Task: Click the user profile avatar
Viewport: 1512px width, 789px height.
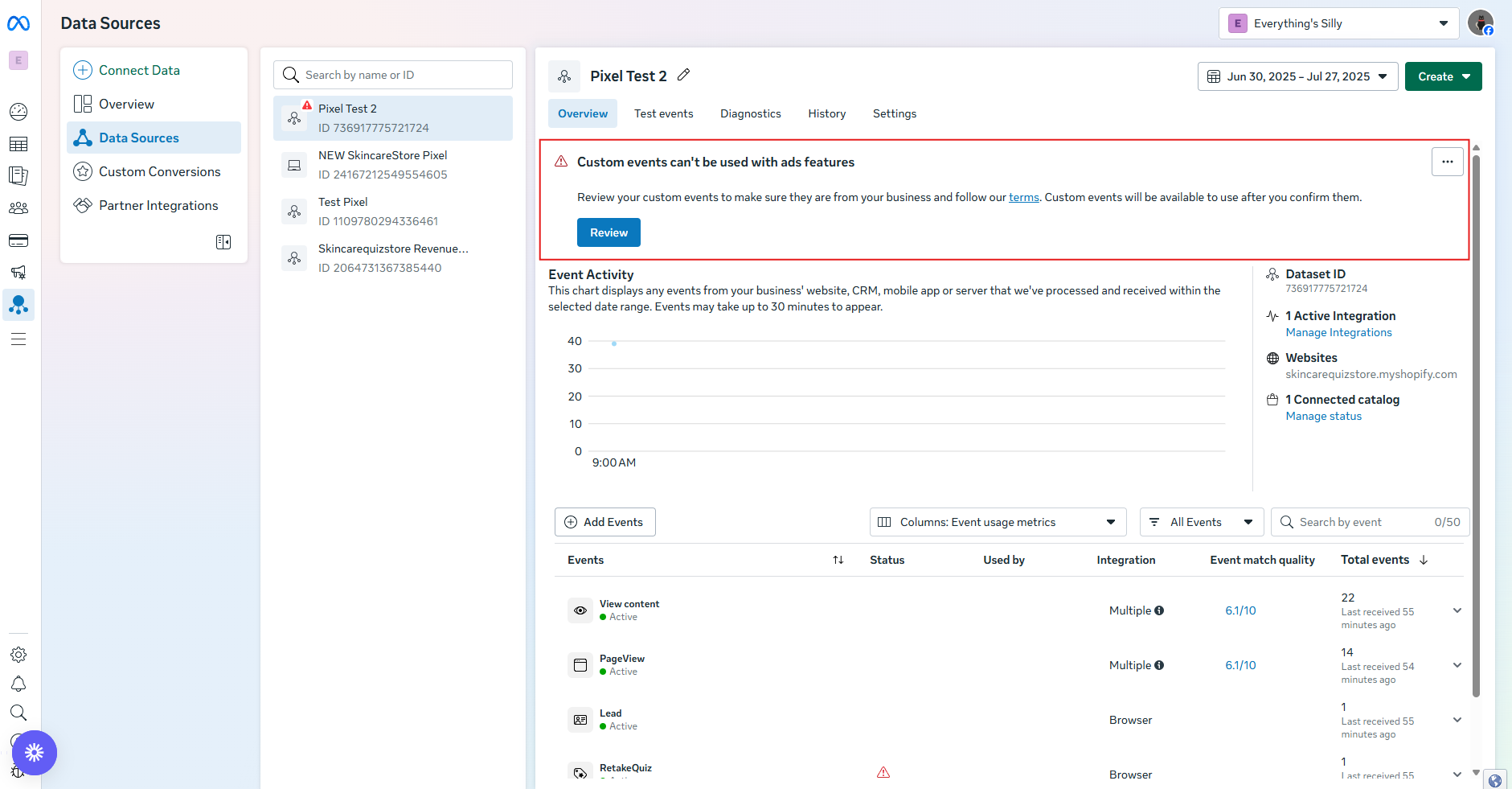Action: click(x=1481, y=23)
